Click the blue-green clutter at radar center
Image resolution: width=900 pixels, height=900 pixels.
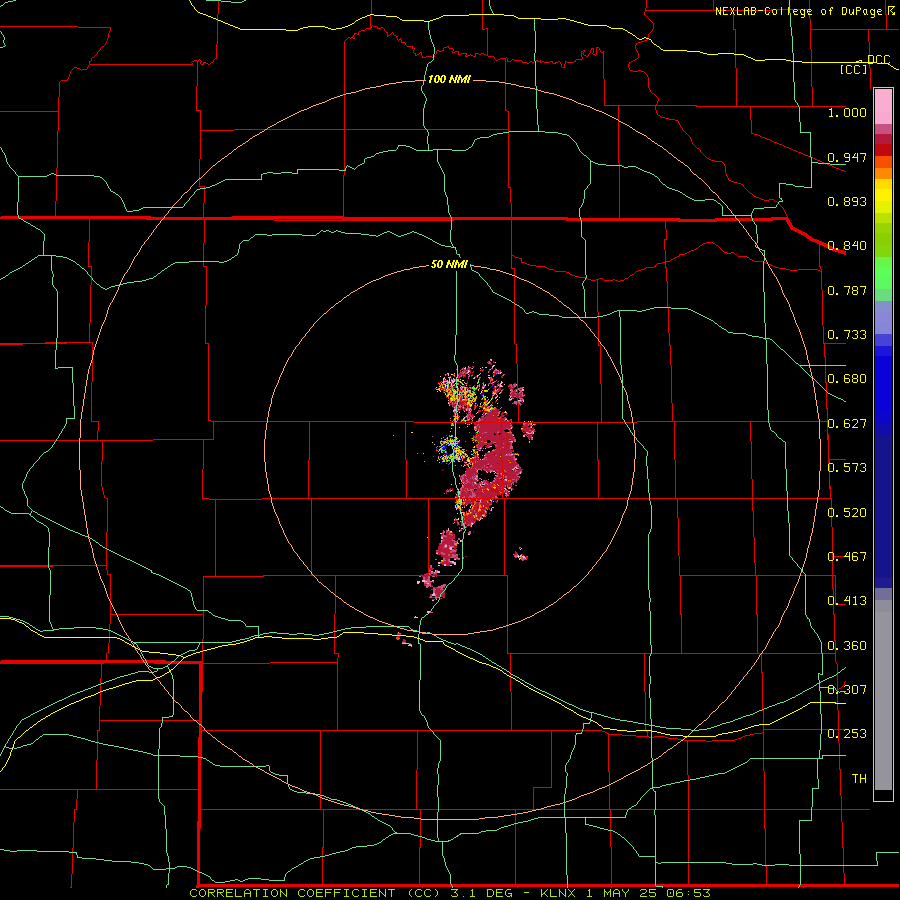click(x=451, y=448)
